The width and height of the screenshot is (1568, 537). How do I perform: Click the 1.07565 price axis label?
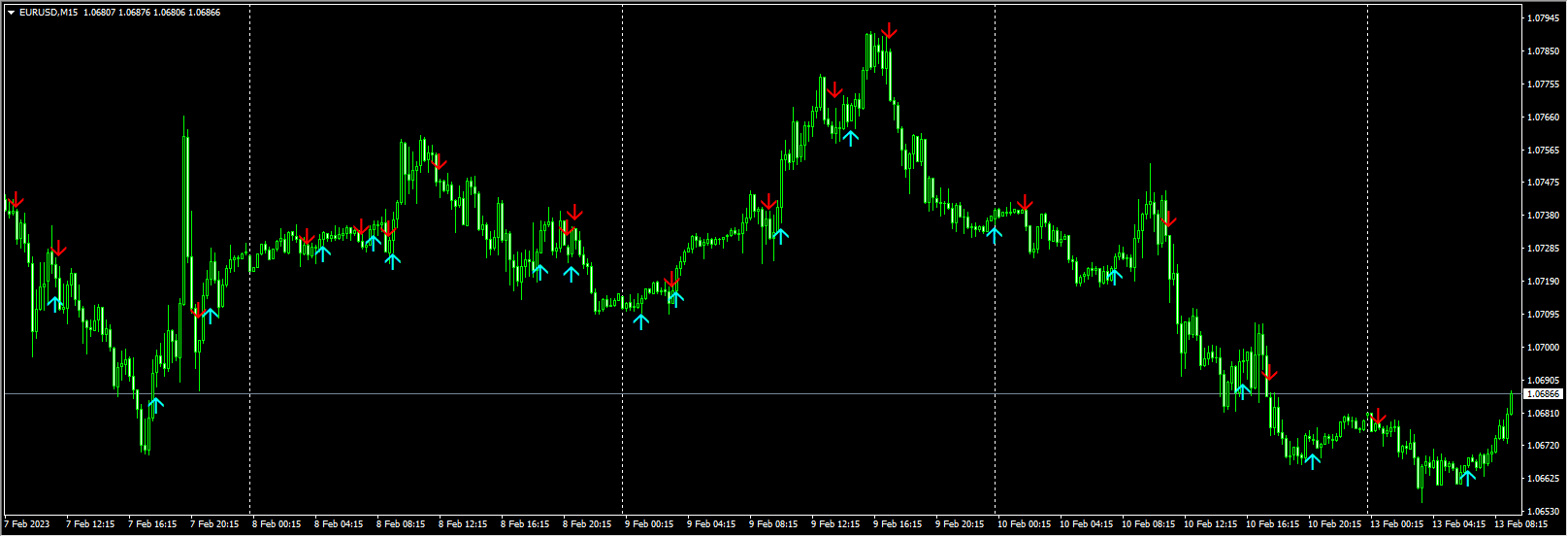(1543, 151)
